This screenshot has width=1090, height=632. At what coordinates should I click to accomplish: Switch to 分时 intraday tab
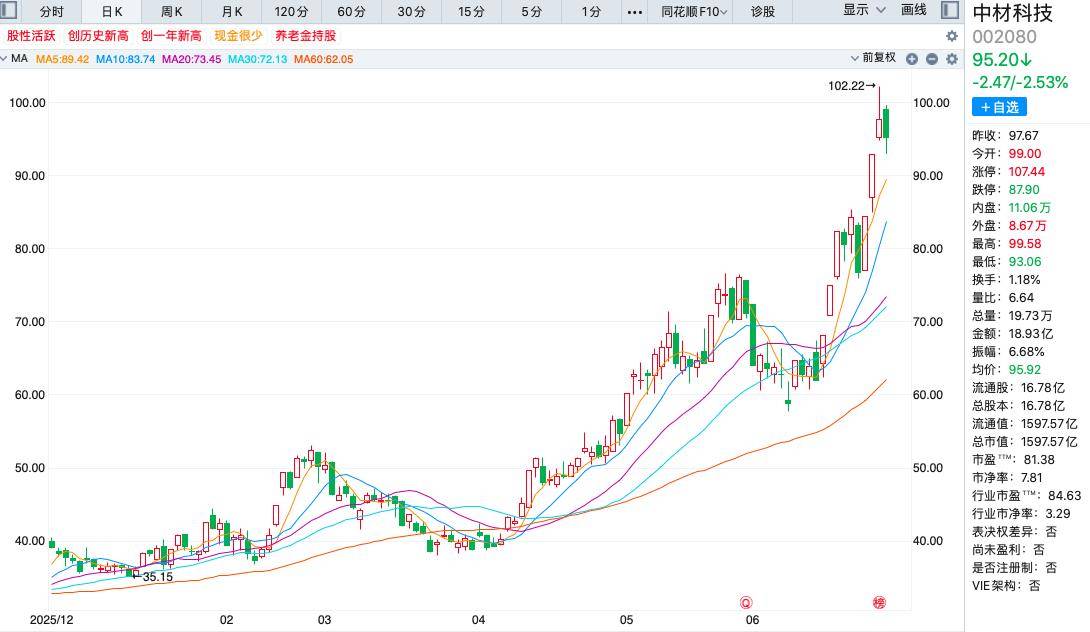point(51,12)
